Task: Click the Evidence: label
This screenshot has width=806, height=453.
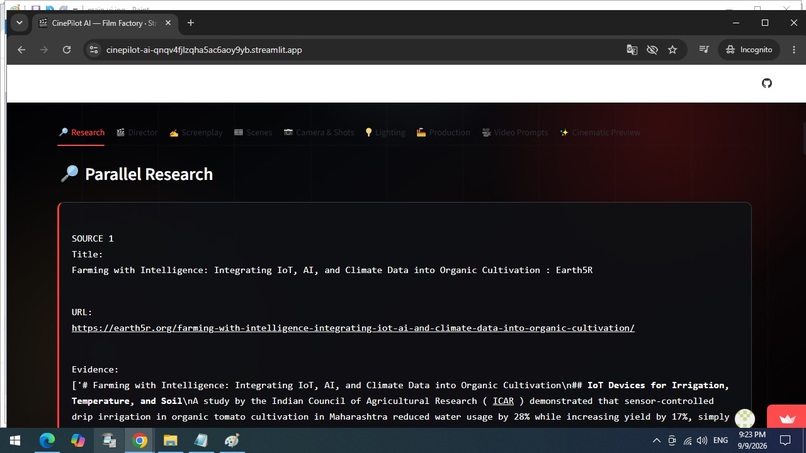Action: tap(95, 370)
